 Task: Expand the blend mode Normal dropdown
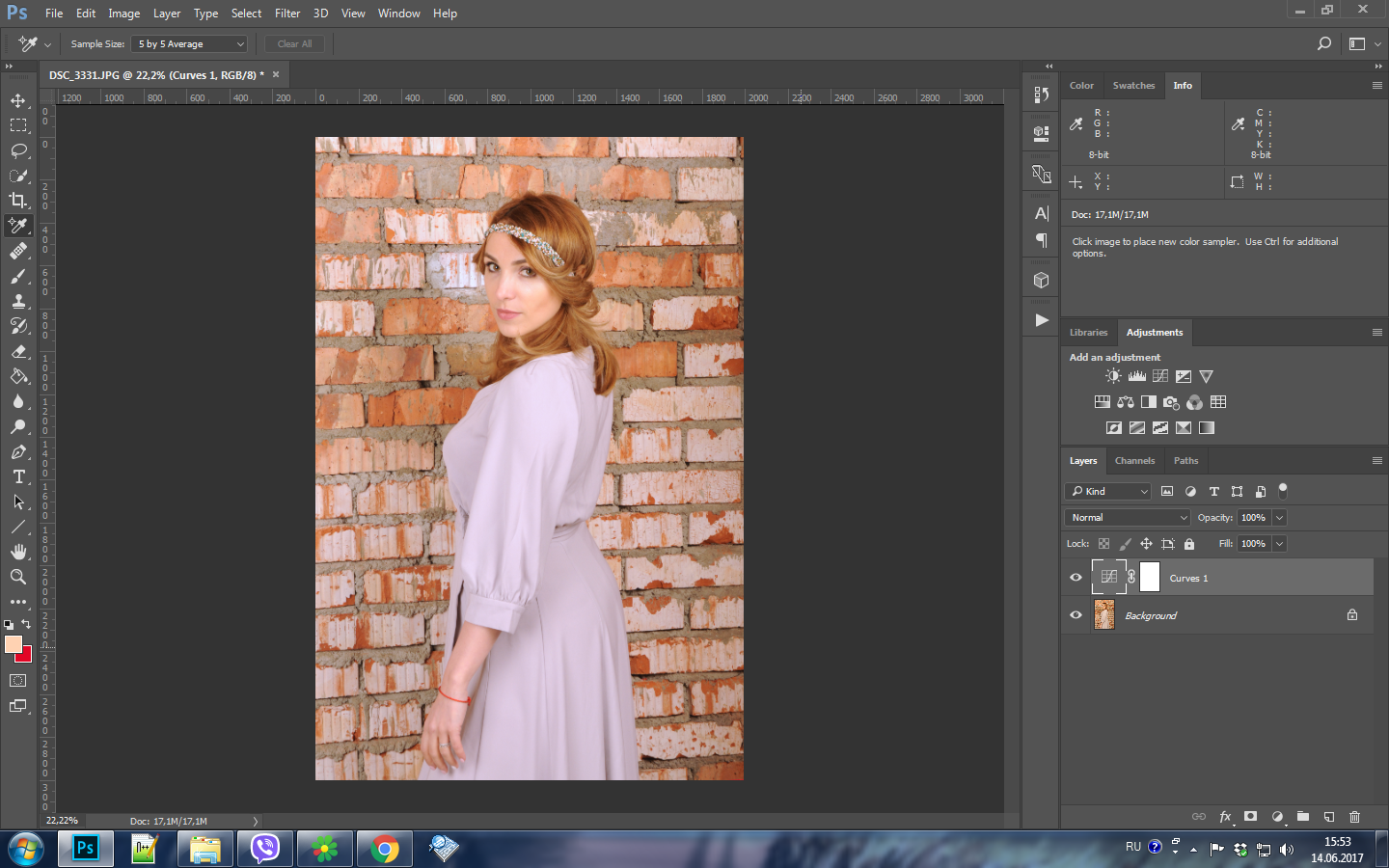1128,518
